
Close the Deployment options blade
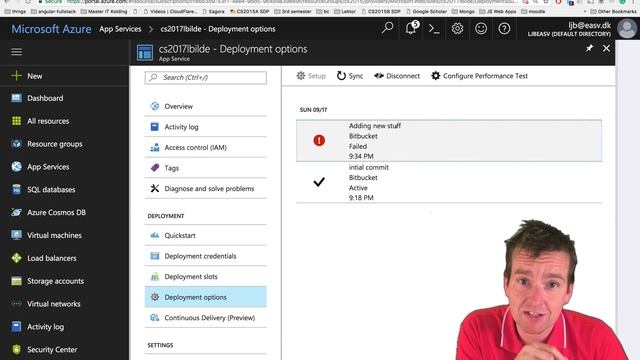click(x=607, y=48)
